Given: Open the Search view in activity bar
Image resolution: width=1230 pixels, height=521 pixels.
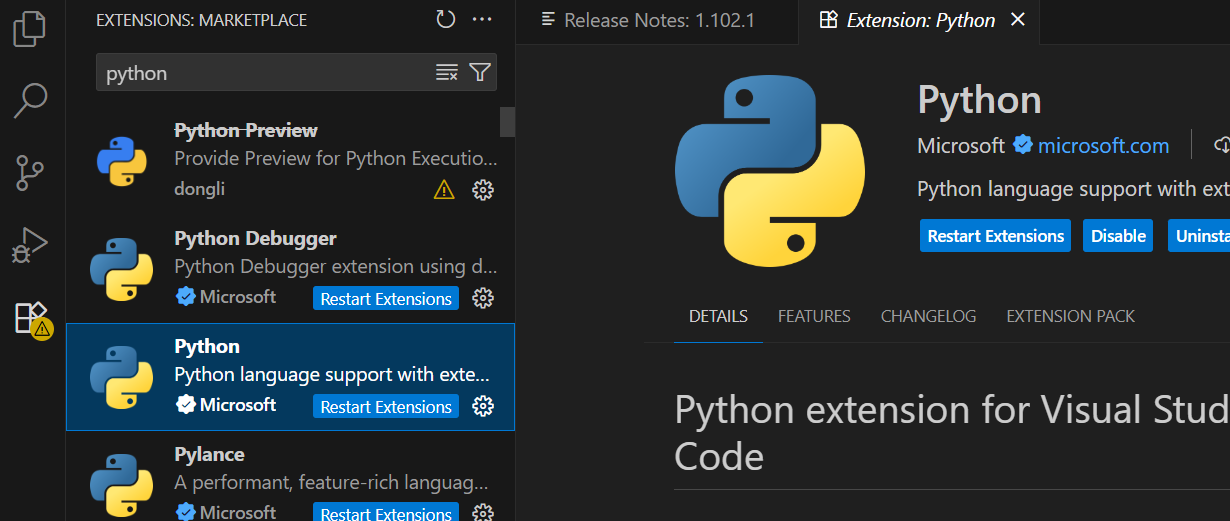Looking at the screenshot, I should click(31, 100).
